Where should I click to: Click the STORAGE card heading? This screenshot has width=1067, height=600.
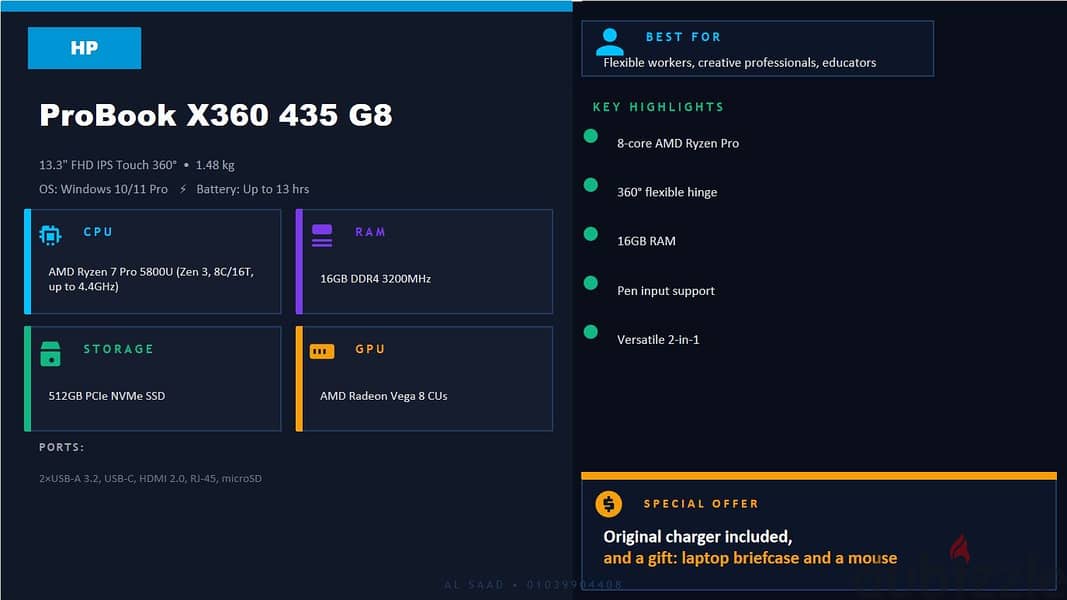(118, 349)
